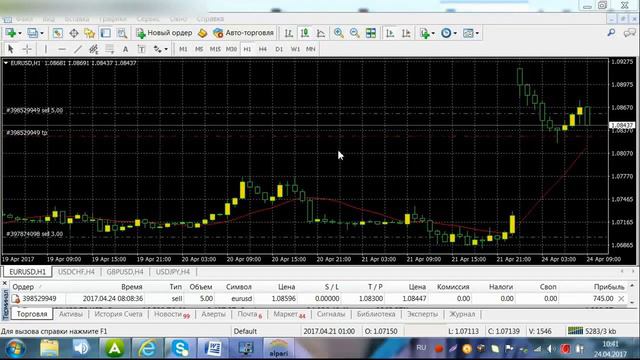This screenshot has width=640, height=360.
Task: Open the Profiles toolbar icon
Action: click(x=32, y=33)
